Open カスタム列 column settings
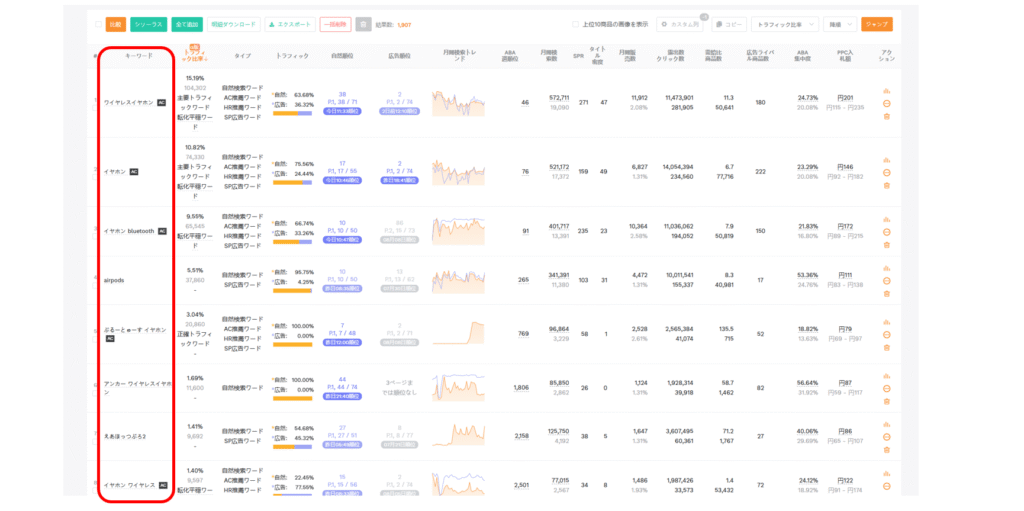Screen dimensions: 1024x511 [x=682, y=24]
